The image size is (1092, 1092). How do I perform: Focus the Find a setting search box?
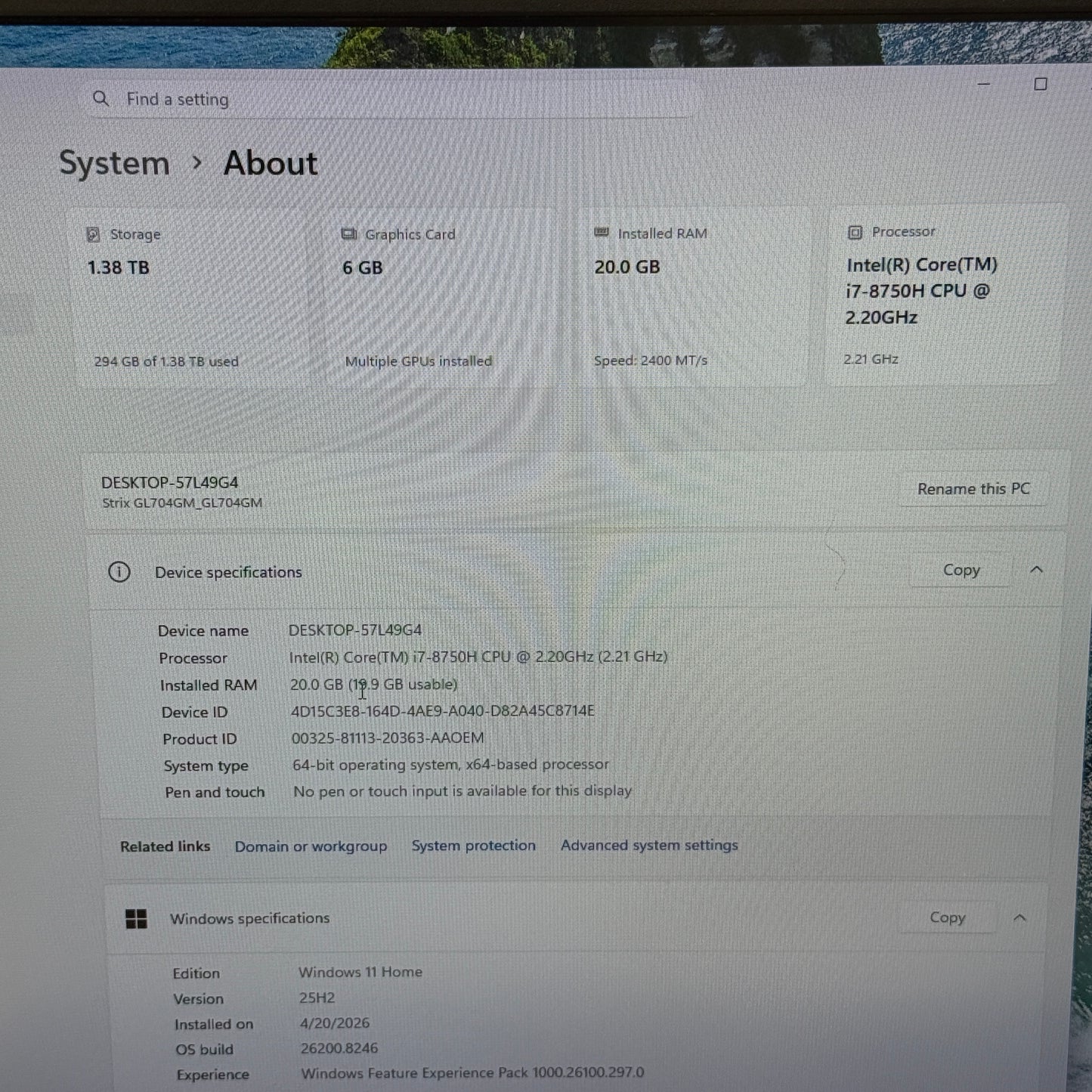click(x=389, y=99)
